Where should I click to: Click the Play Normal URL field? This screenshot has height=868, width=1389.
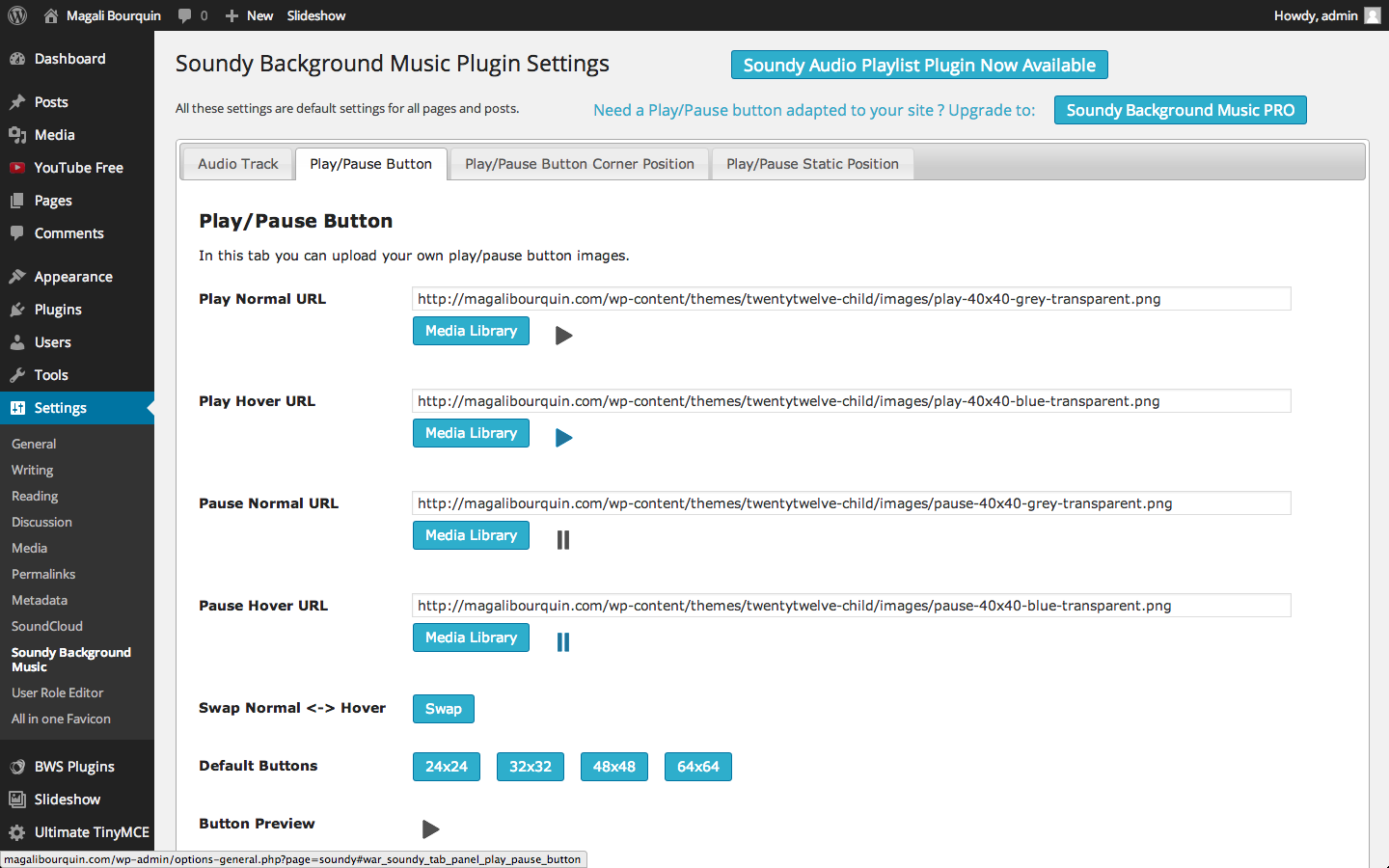tap(852, 299)
